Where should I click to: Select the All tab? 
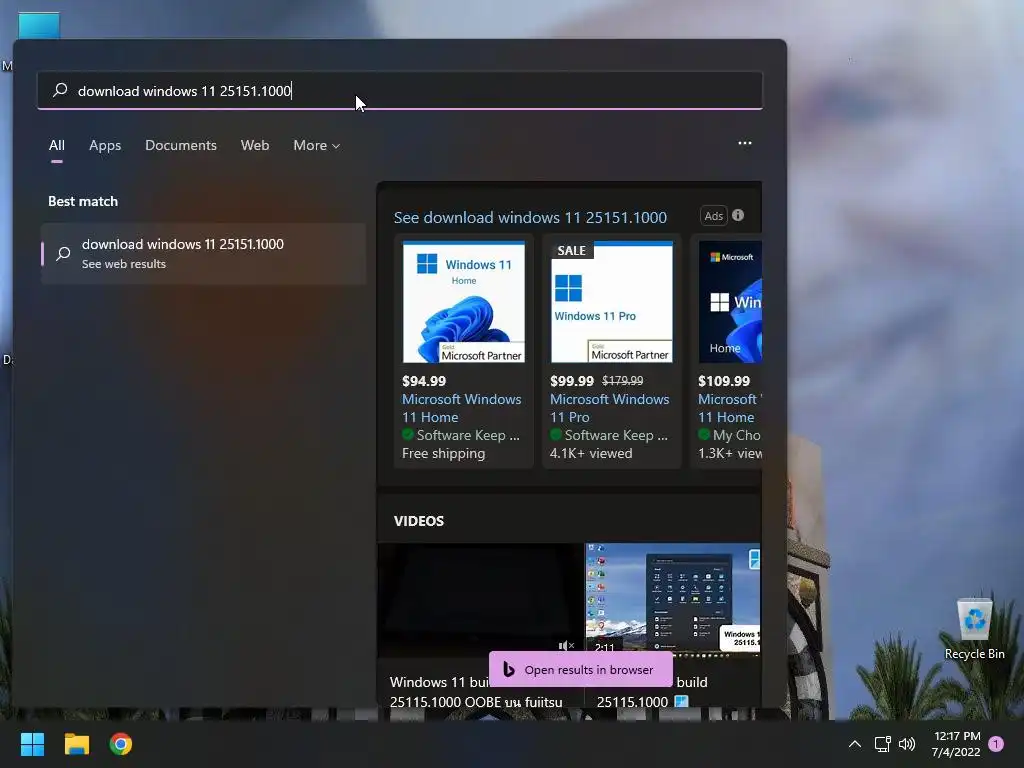click(57, 145)
